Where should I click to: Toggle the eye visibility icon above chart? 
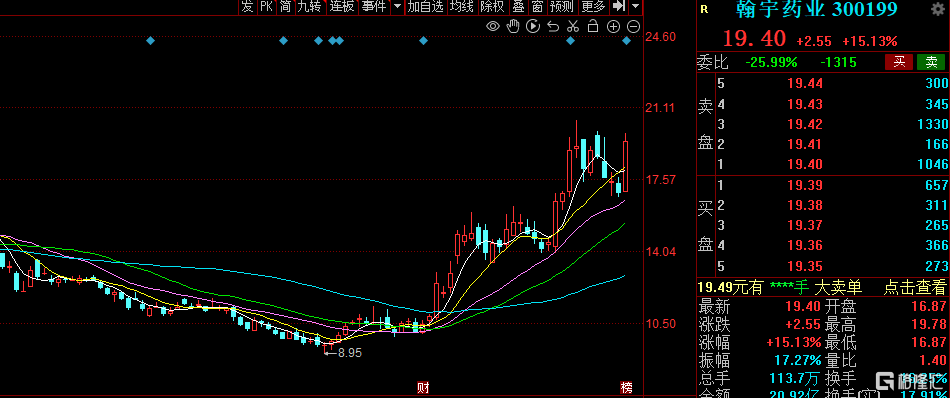(x=493, y=26)
